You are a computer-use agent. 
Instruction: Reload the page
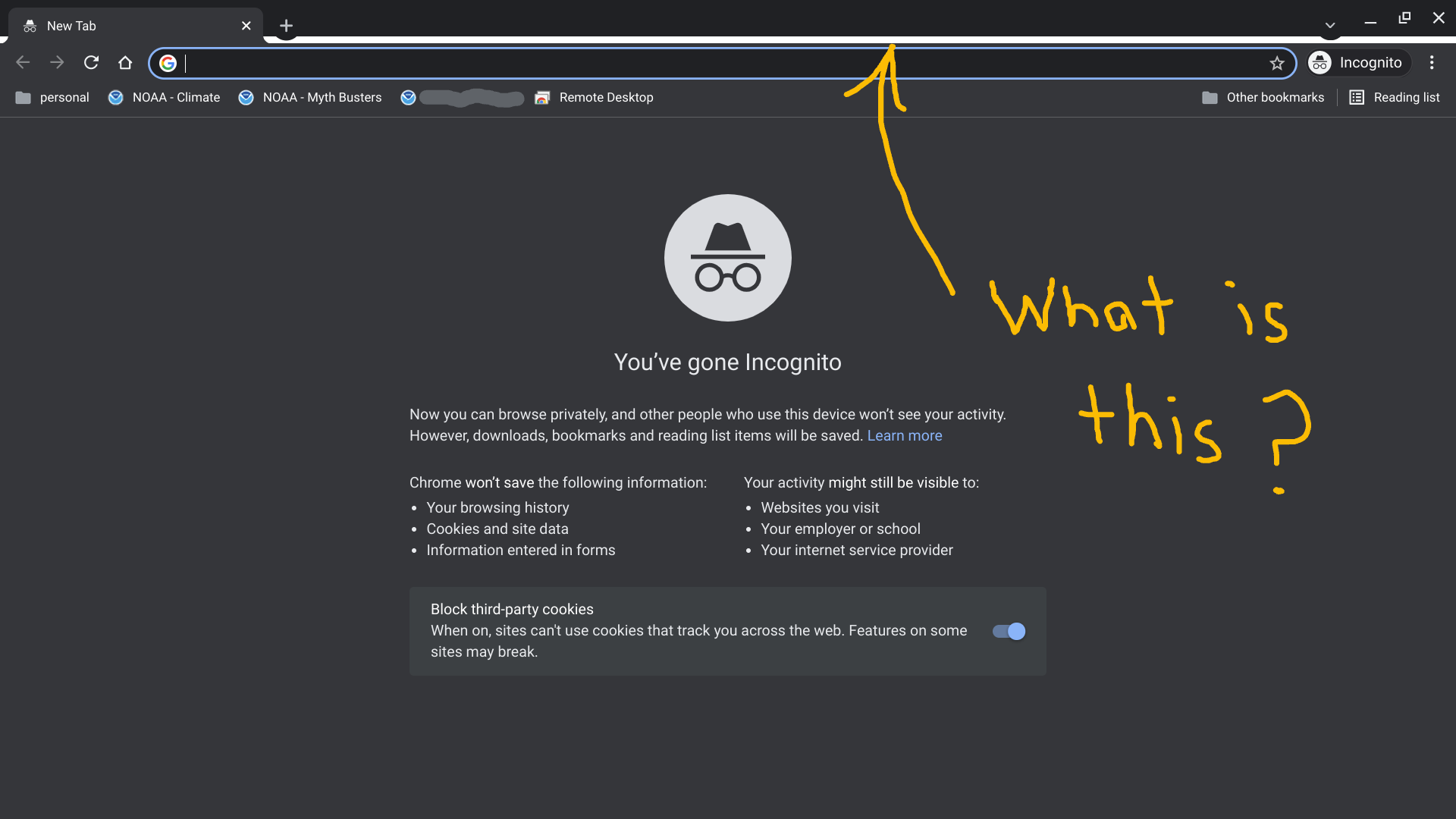pos(91,63)
